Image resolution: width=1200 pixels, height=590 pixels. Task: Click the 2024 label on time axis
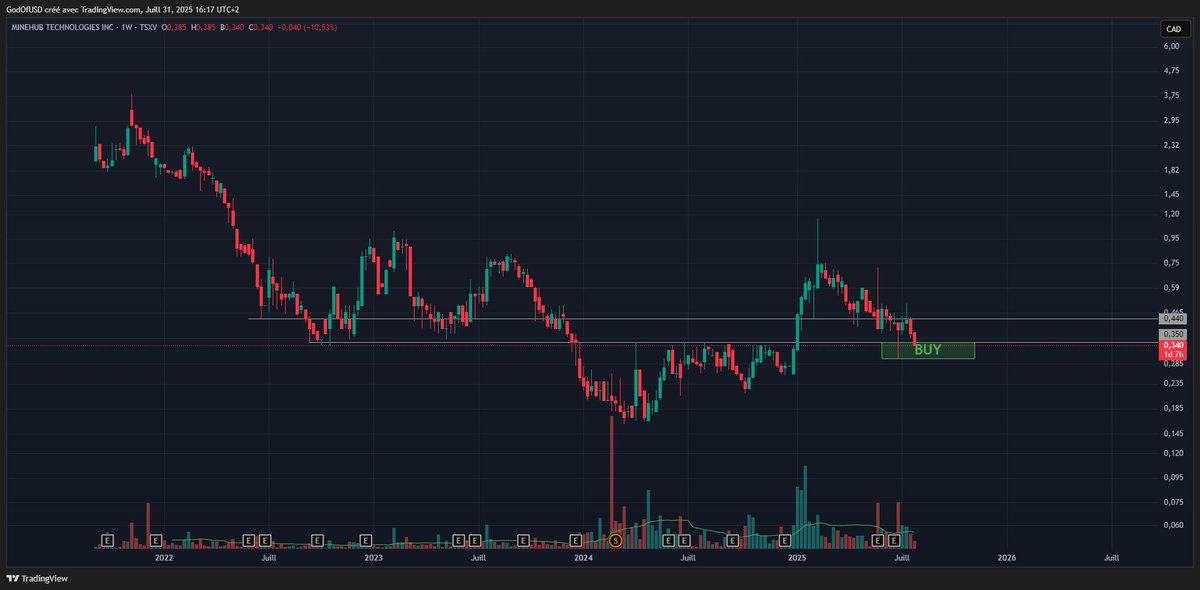click(x=584, y=557)
